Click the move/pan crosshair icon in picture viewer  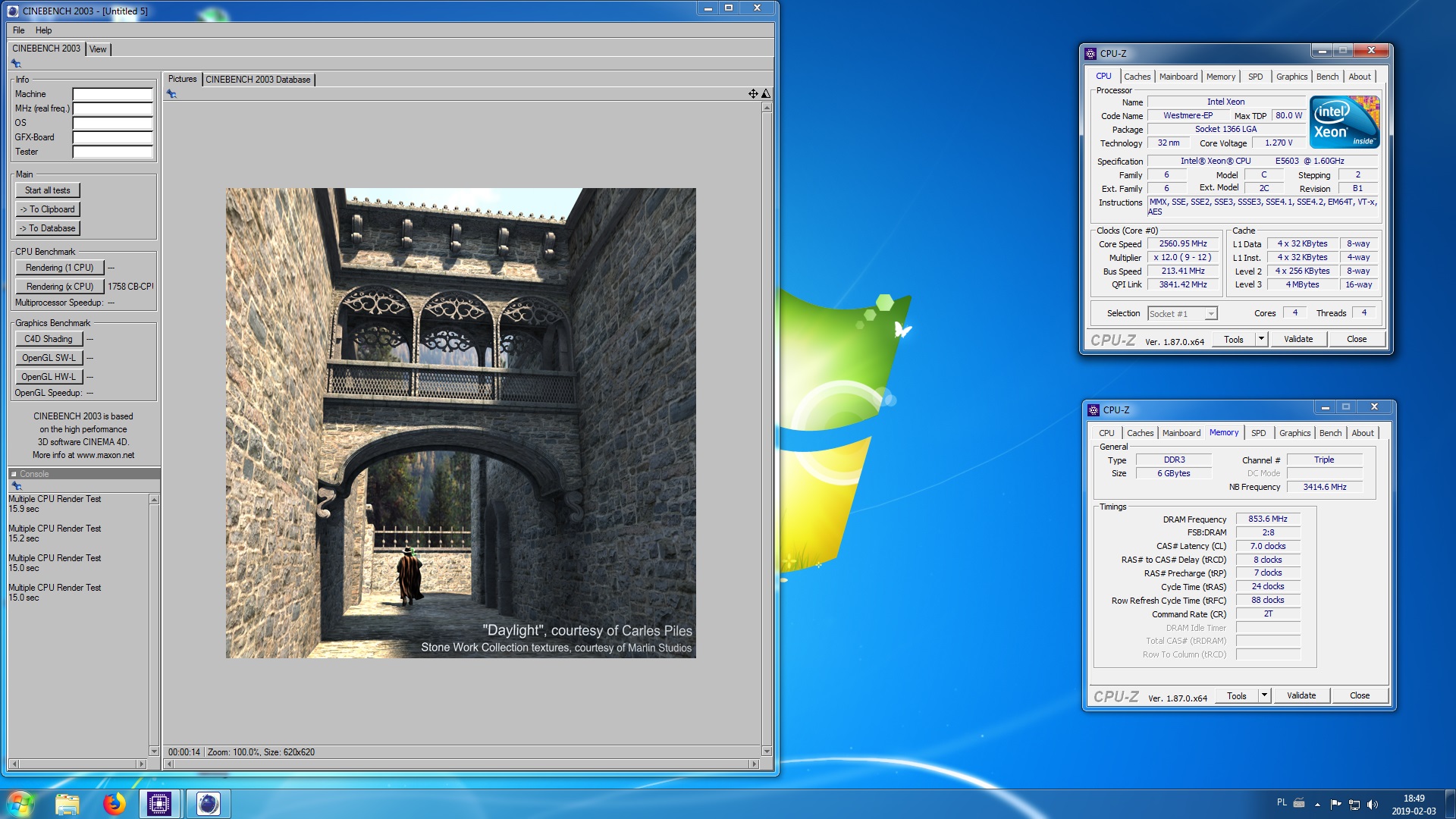(x=753, y=94)
